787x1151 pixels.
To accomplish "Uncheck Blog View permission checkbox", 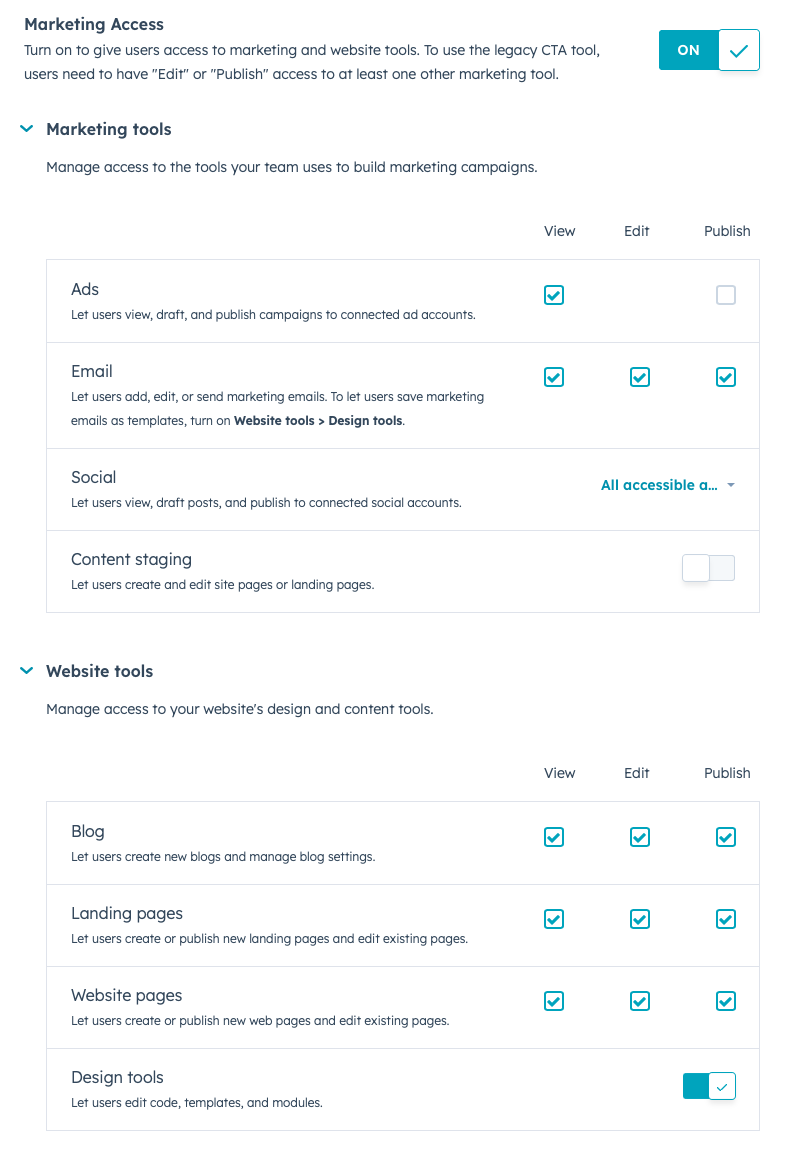I will pyautogui.click(x=554, y=837).
